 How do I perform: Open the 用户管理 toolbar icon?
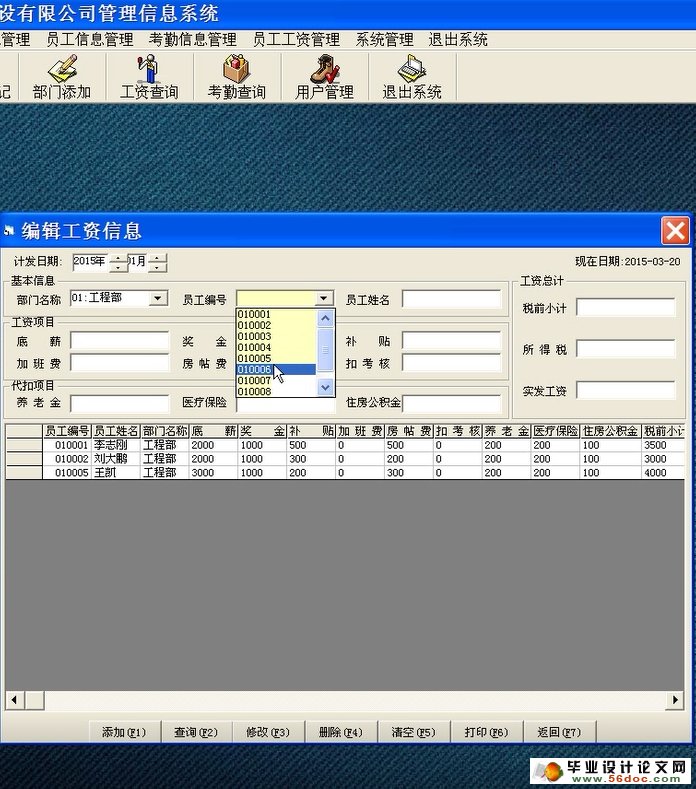325,77
